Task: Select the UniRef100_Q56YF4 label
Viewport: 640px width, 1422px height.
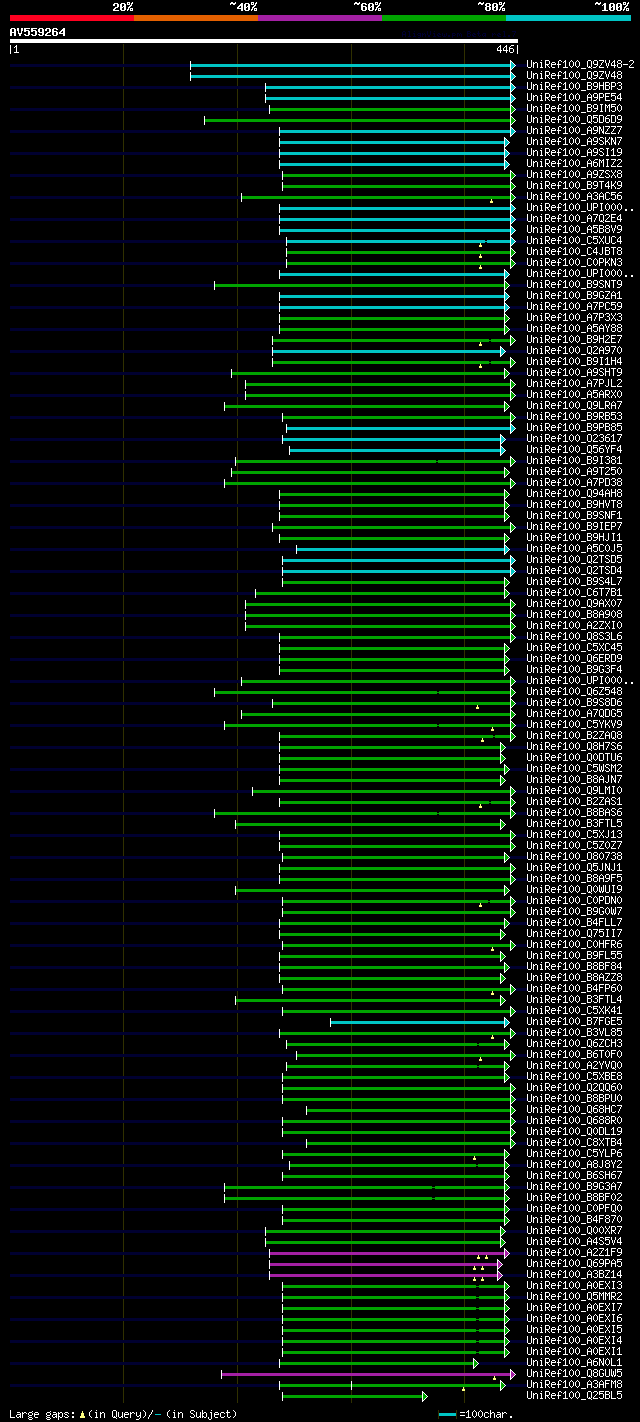Action: [x=574, y=449]
